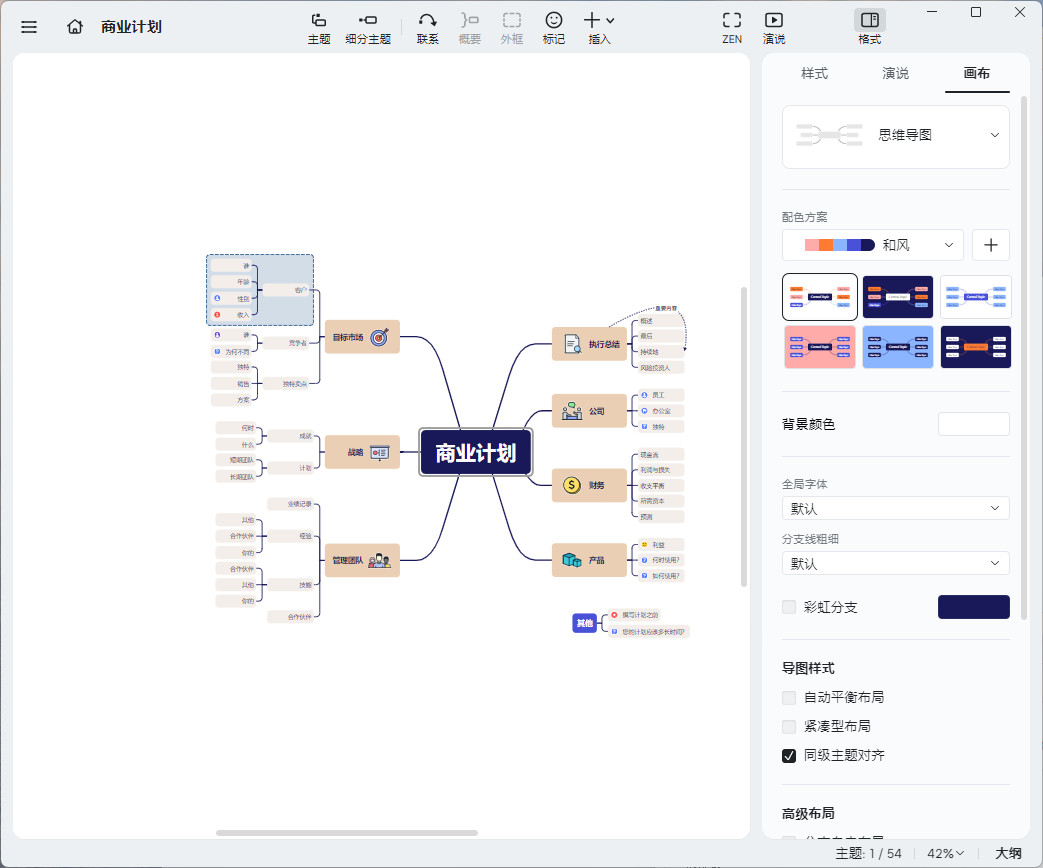1043x868 pixels.
Task: Click the document search icon on 执行总结
Action: (573, 344)
